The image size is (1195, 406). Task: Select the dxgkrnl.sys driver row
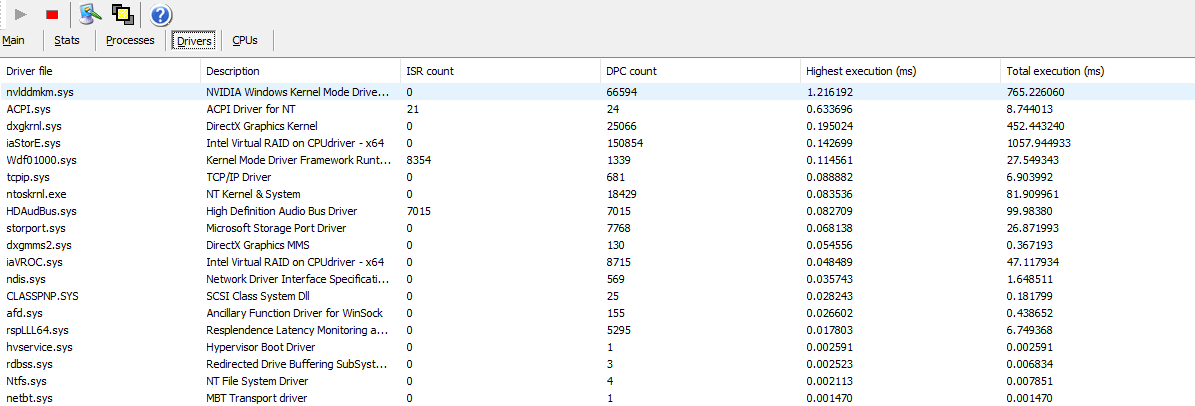34,126
